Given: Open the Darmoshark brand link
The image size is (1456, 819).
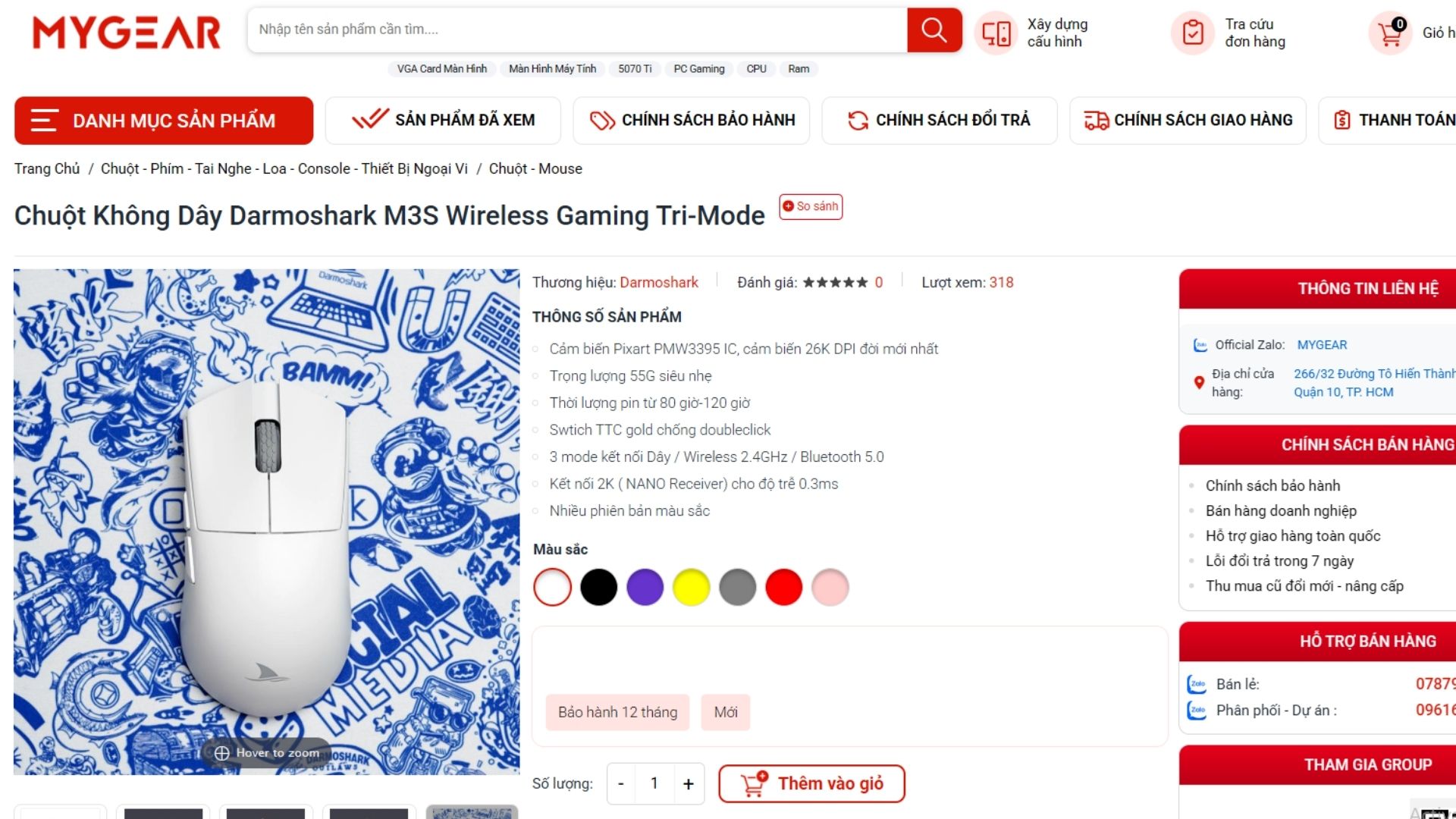Looking at the screenshot, I should point(658,283).
